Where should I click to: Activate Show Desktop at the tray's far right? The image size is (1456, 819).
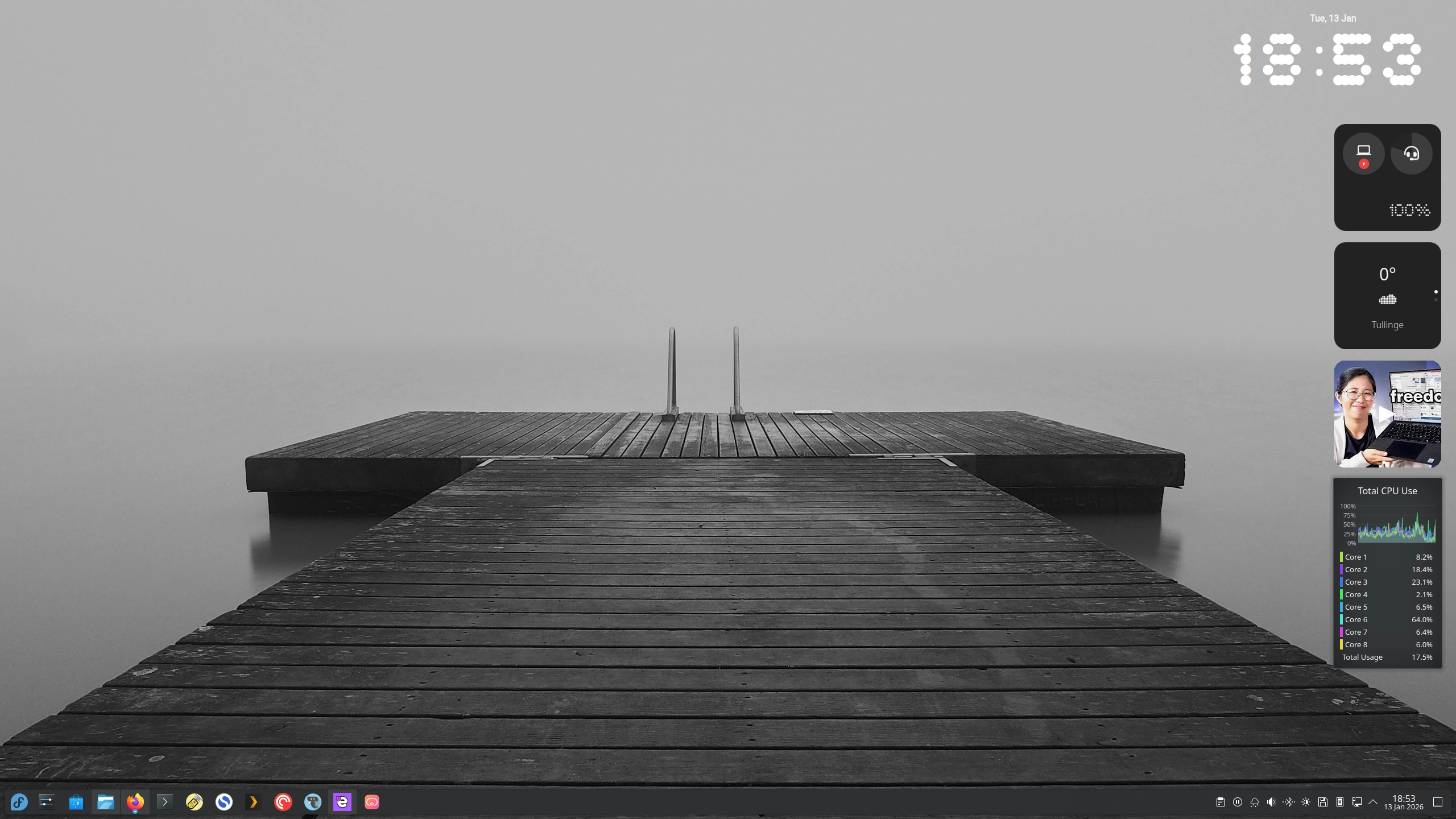tap(1439, 802)
